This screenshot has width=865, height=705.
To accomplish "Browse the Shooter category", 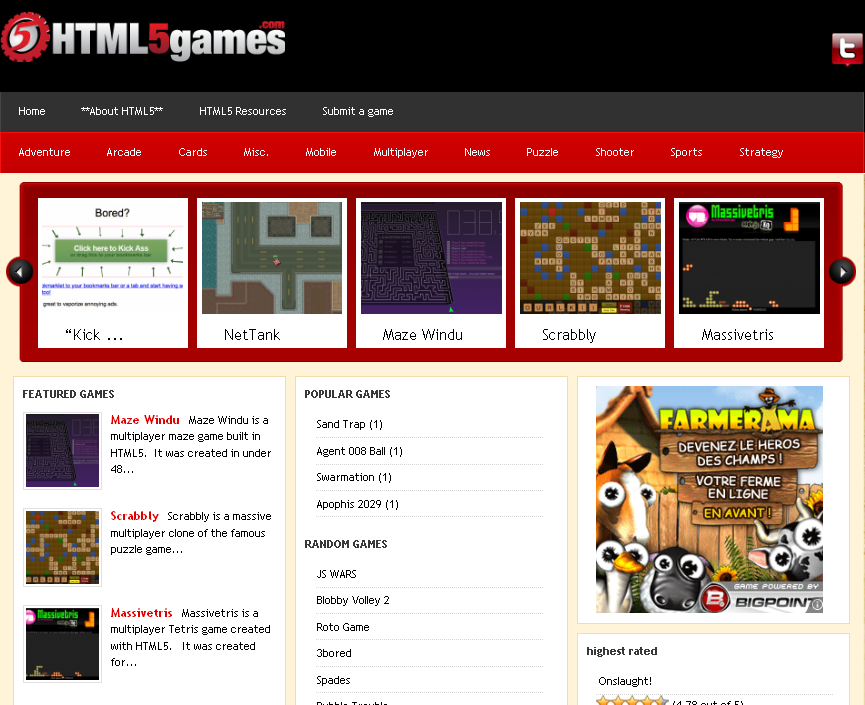I will (615, 152).
